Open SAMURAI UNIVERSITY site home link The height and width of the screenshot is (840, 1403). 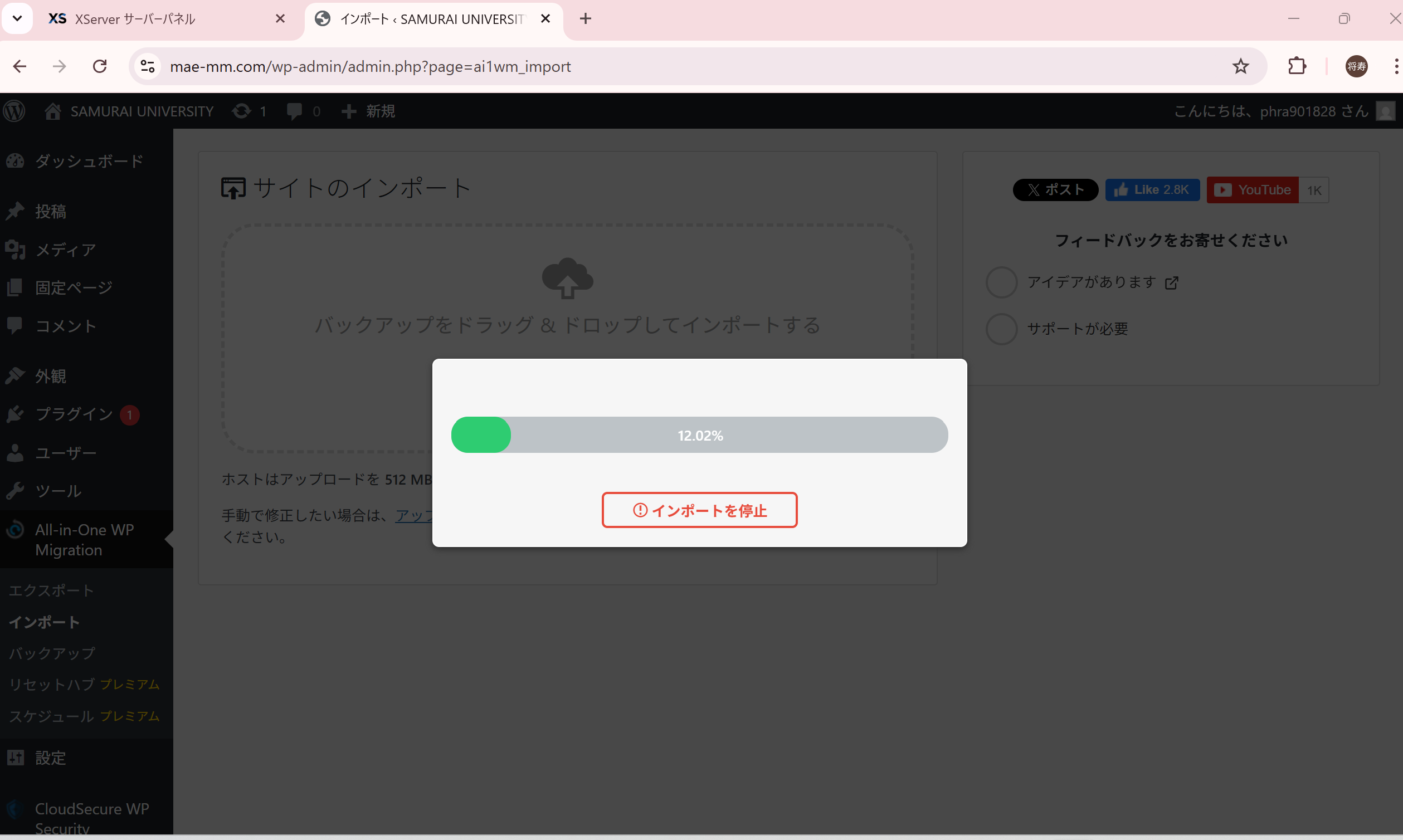[x=129, y=111]
